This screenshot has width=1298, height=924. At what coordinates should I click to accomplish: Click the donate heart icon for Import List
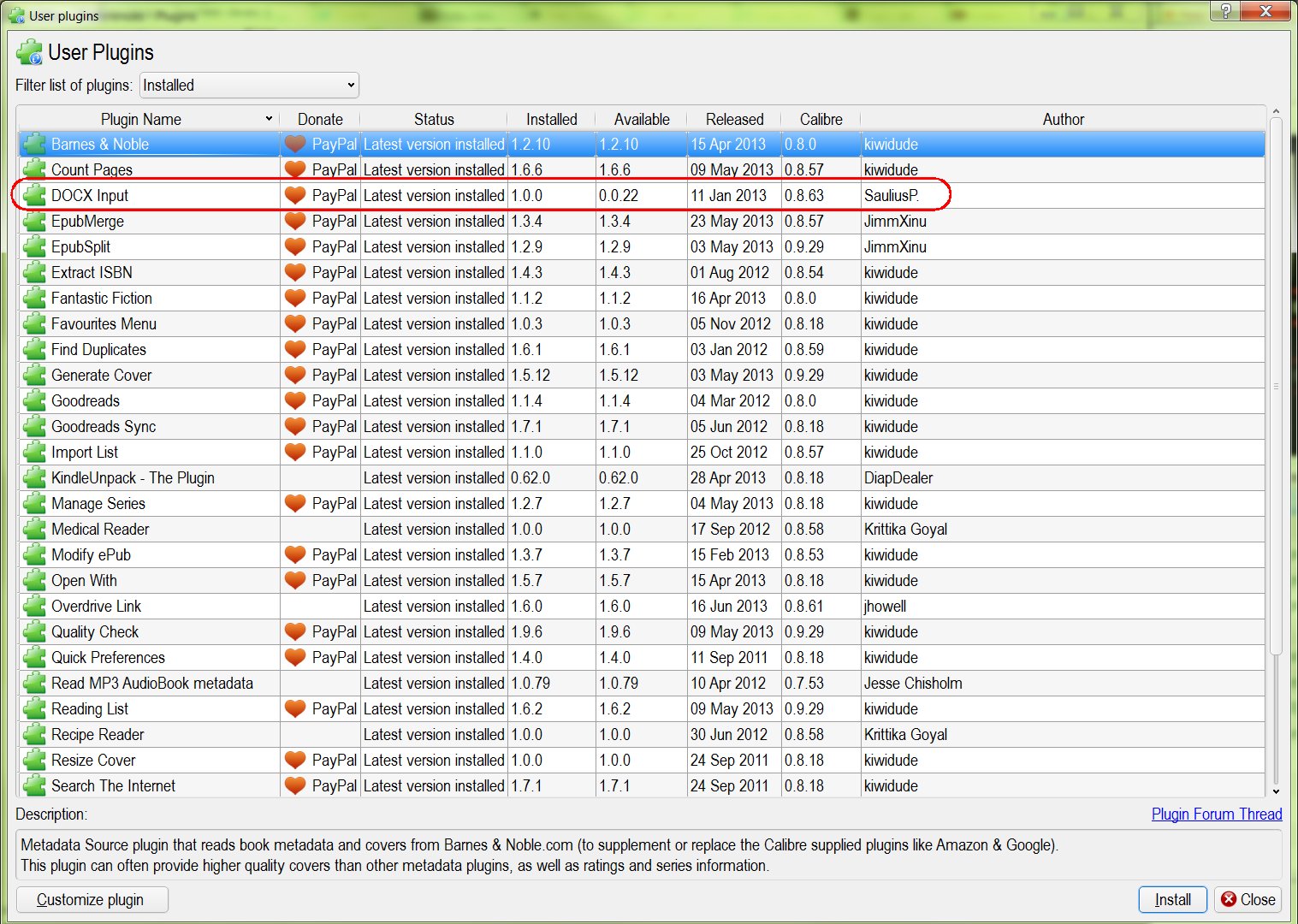point(295,452)
